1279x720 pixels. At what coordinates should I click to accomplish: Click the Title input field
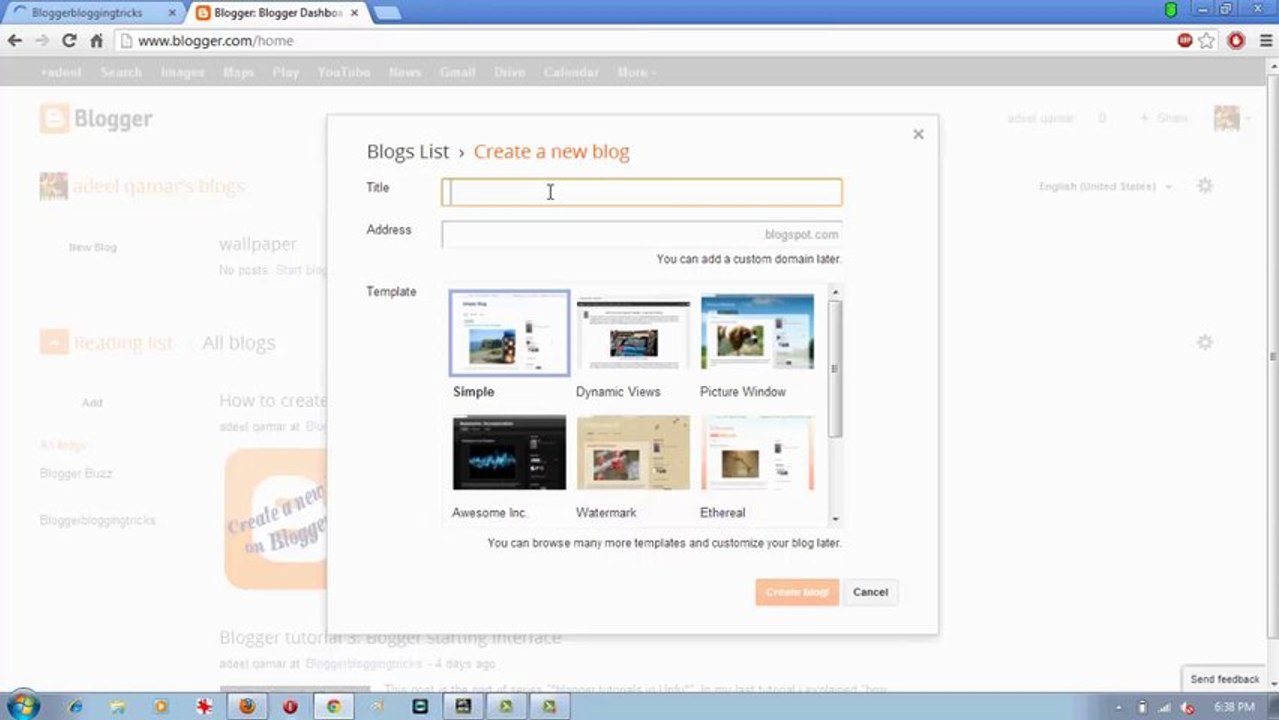click(x=642, y=192)
